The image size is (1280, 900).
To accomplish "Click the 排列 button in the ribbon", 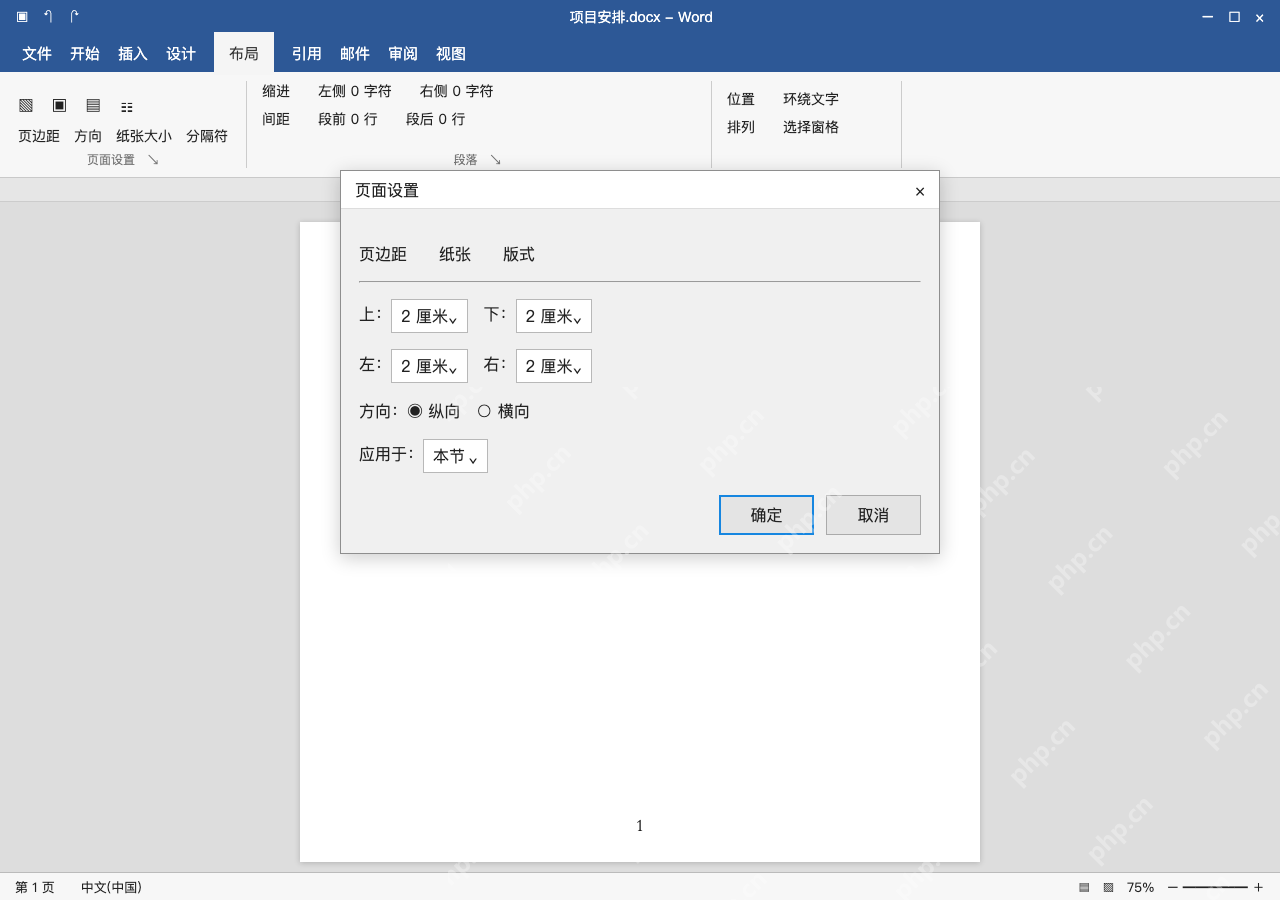I will tap(741, 127).
